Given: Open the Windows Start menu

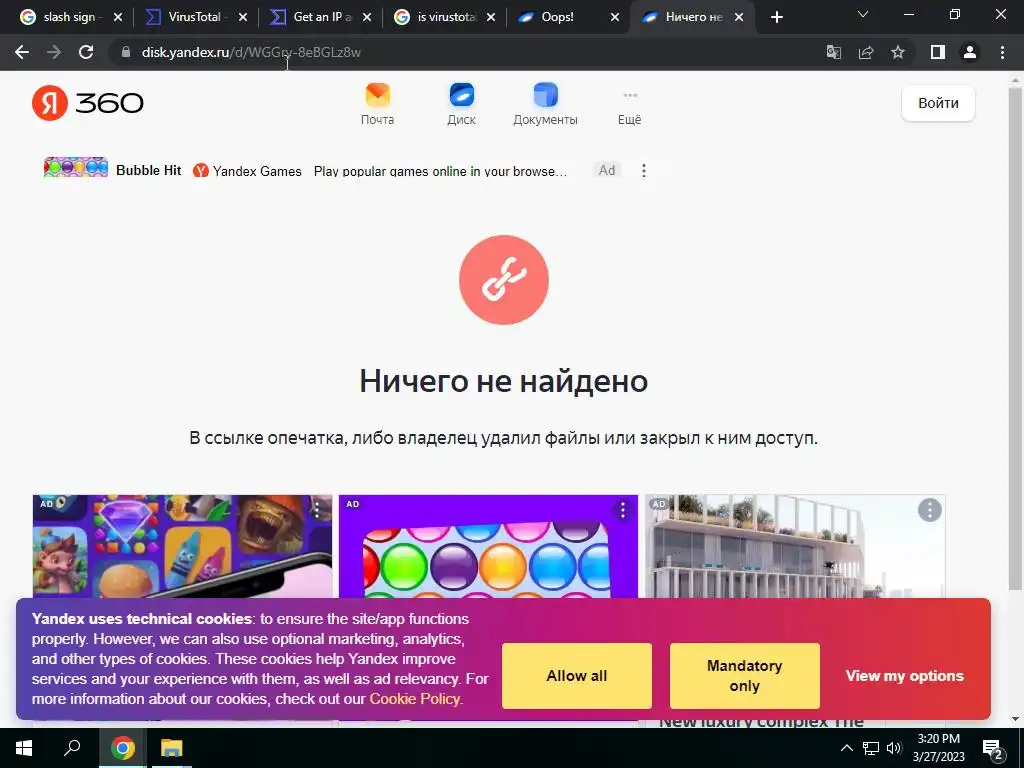Looking at the screenshot, I should (24, 748).
